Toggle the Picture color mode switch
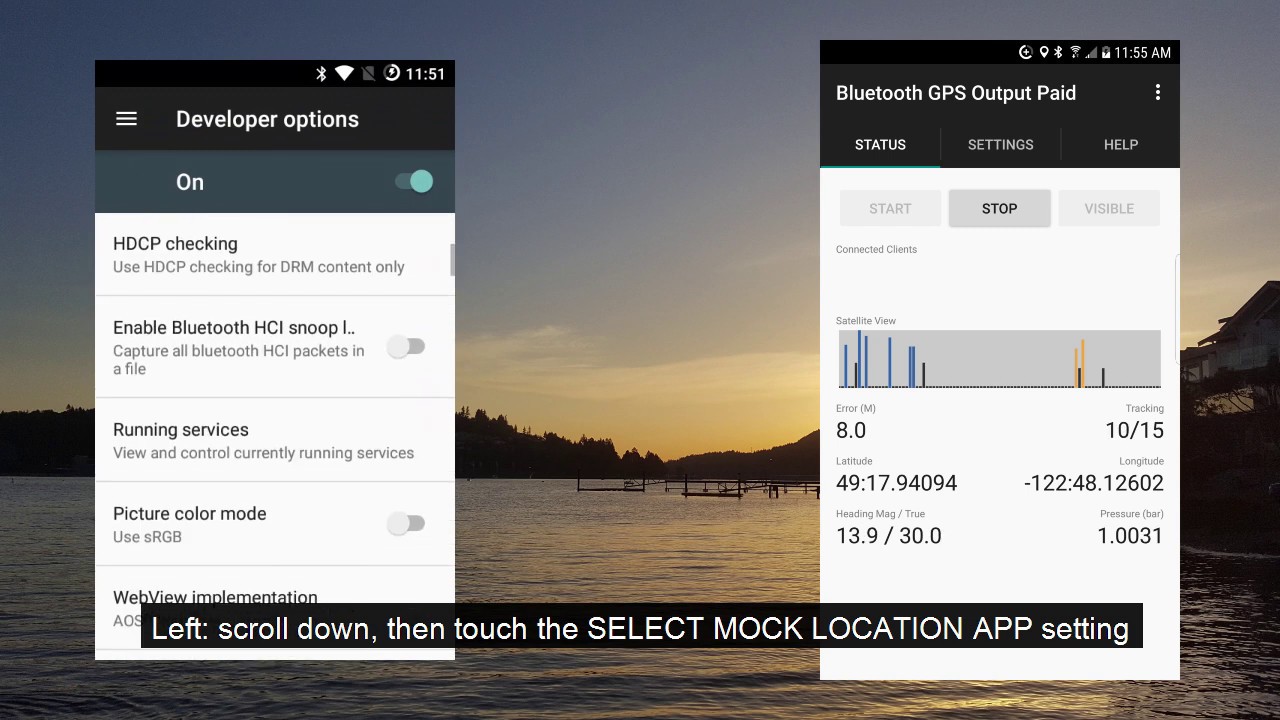The width and height of the screenshot is (1280, 720). [x=407, y=524]
